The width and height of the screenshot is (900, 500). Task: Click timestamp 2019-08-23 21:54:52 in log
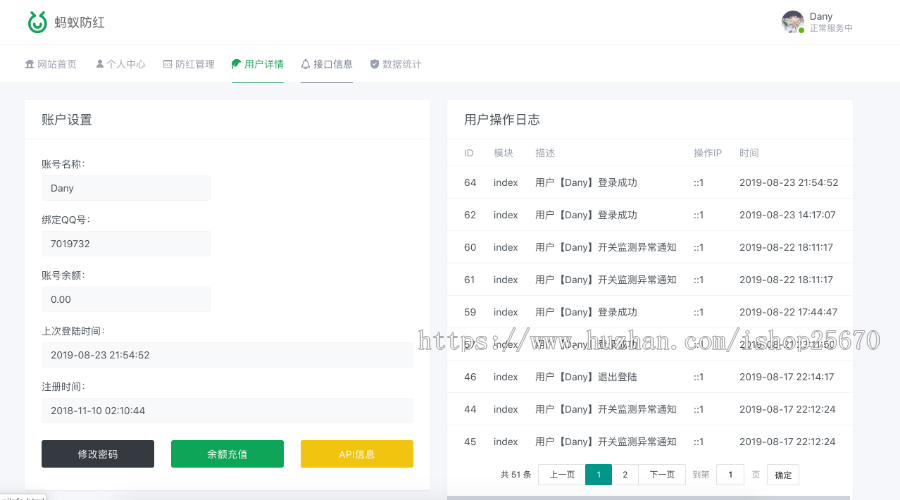click(x=789, y=183)
